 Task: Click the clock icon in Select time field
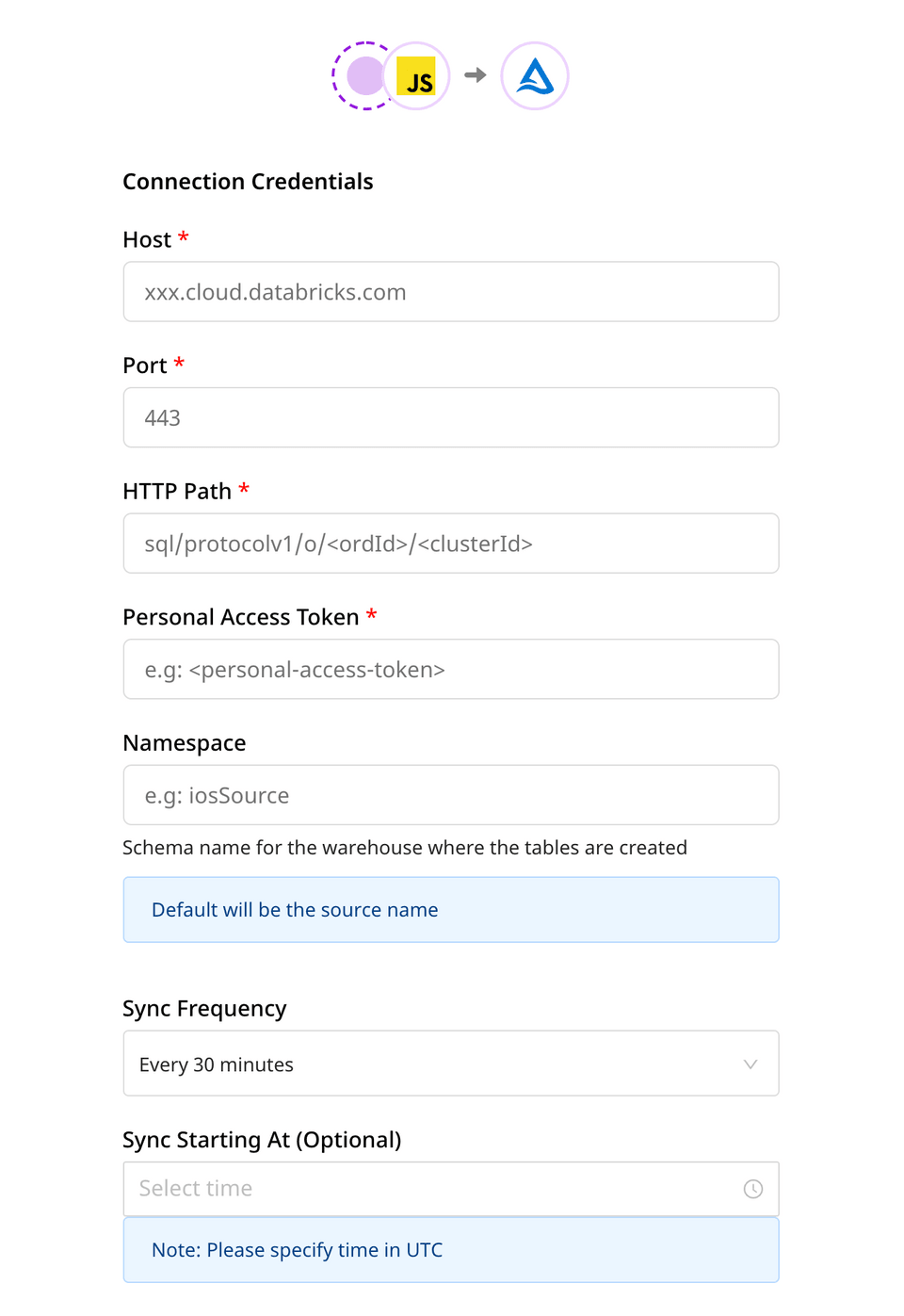click(x=752, y=1189)
